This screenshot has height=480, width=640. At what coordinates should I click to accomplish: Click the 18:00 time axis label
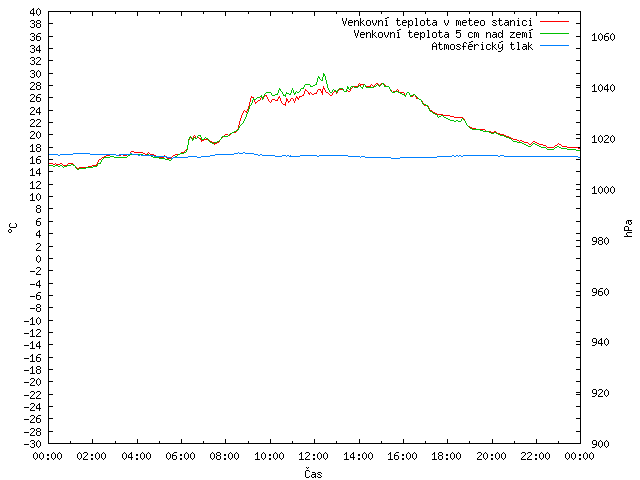click(x=447, y=456)
